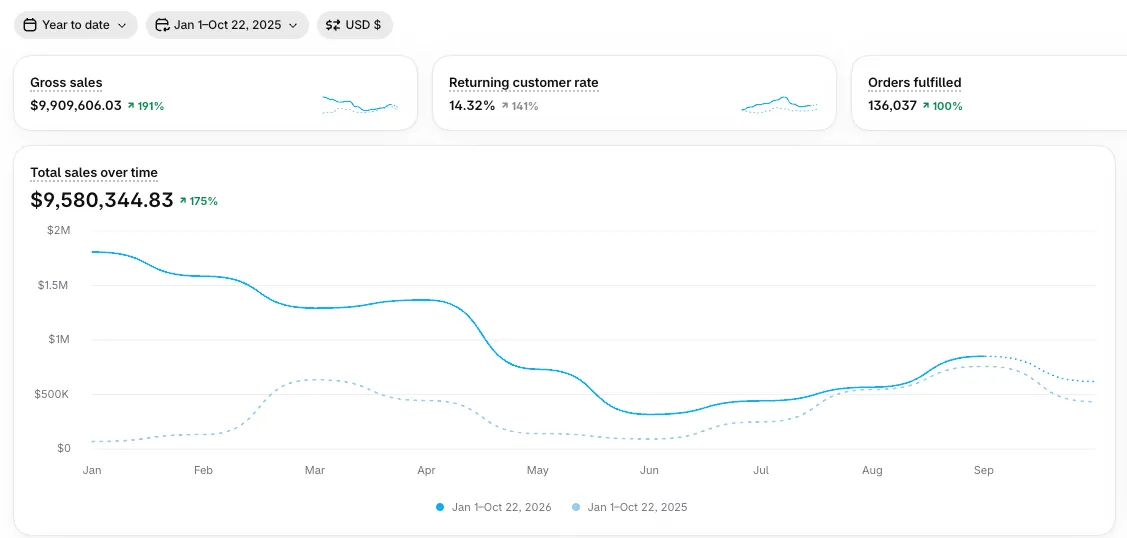Open the Orders fulfilled card title
The height and width of the screenshot is (538, 1127).
pos(914,83)
